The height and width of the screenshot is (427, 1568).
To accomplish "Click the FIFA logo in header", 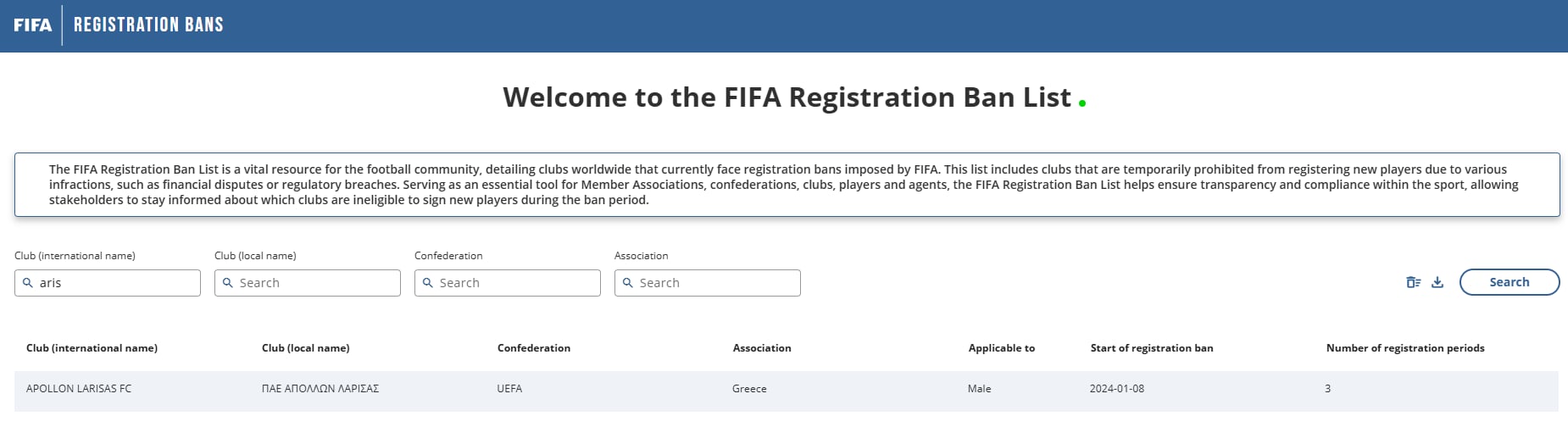I will tap(32, 25).
